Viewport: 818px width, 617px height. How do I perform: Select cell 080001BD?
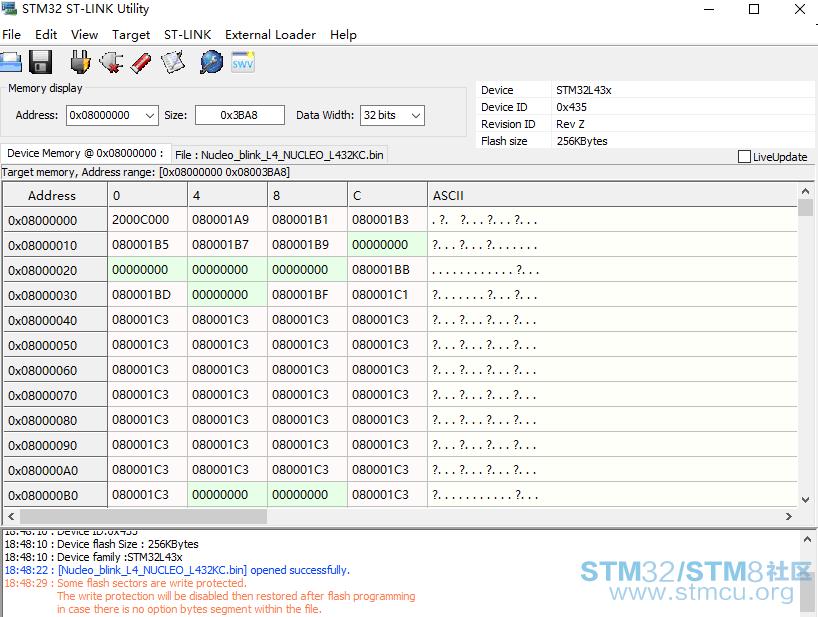point(148,295)
